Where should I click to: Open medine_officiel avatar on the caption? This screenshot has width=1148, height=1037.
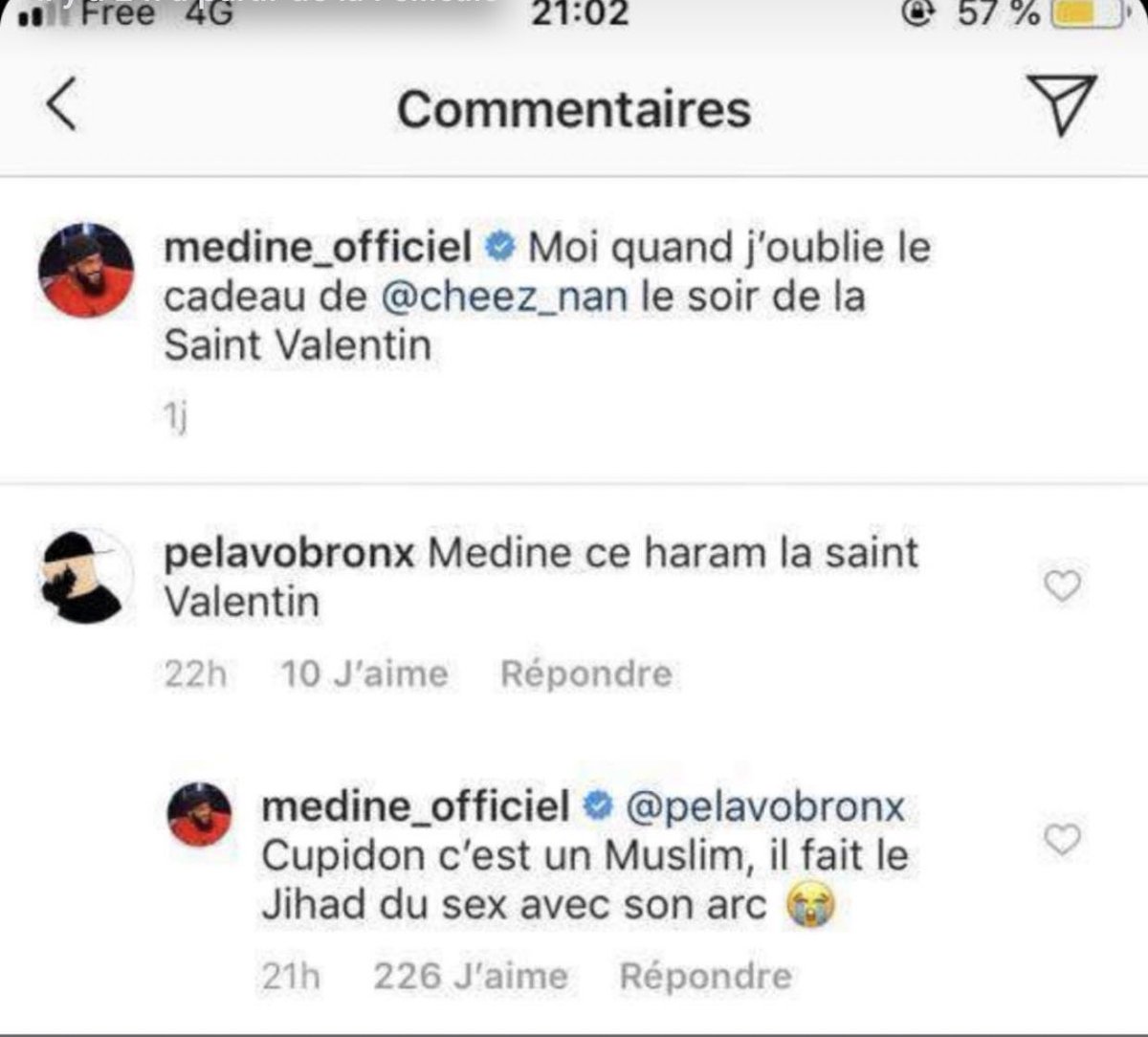point(85,271)
